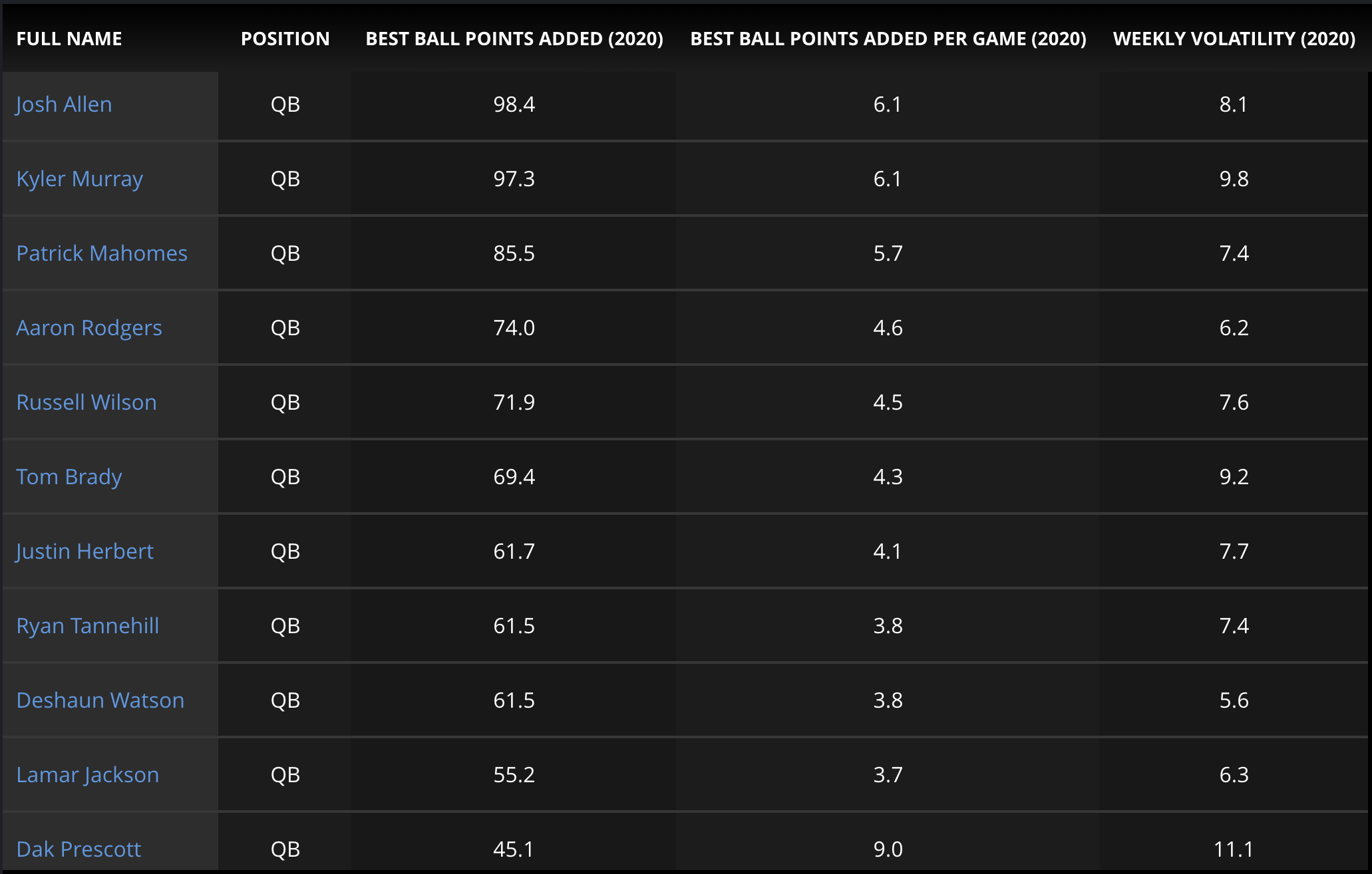Open Lamar Jackson player link

(88, 775)
